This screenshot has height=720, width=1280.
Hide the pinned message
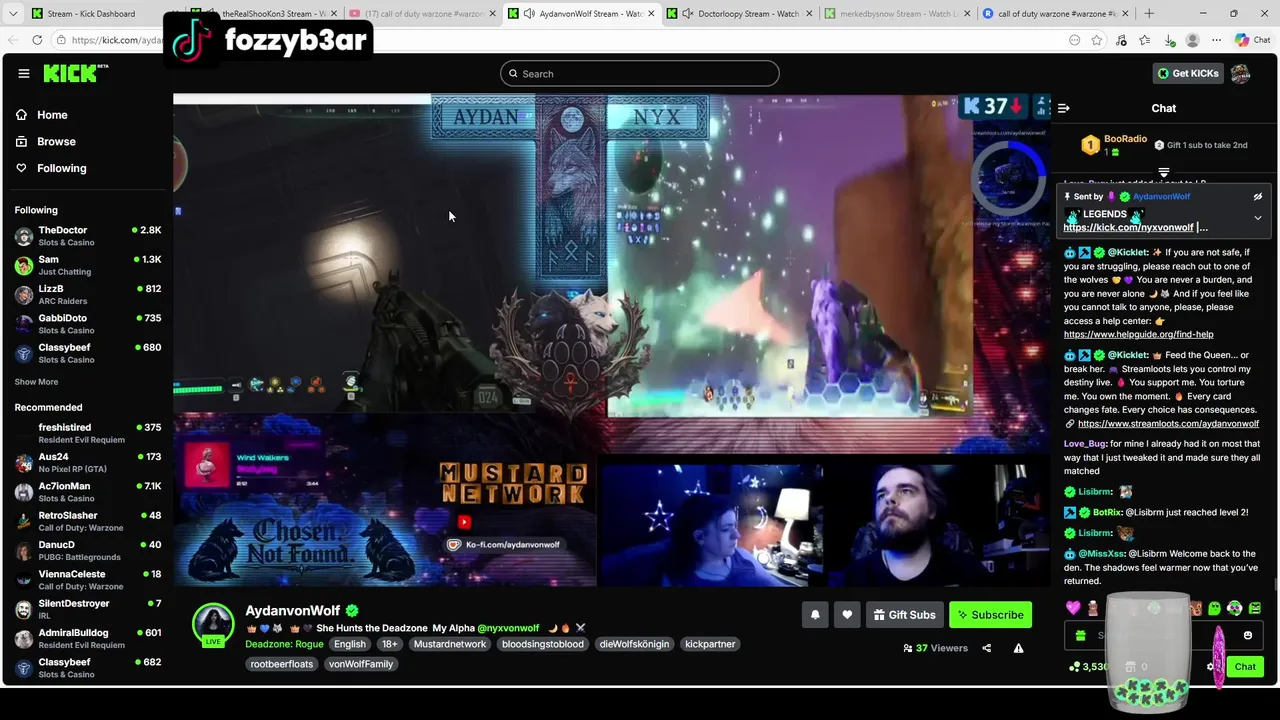(x=1258, y=197)
